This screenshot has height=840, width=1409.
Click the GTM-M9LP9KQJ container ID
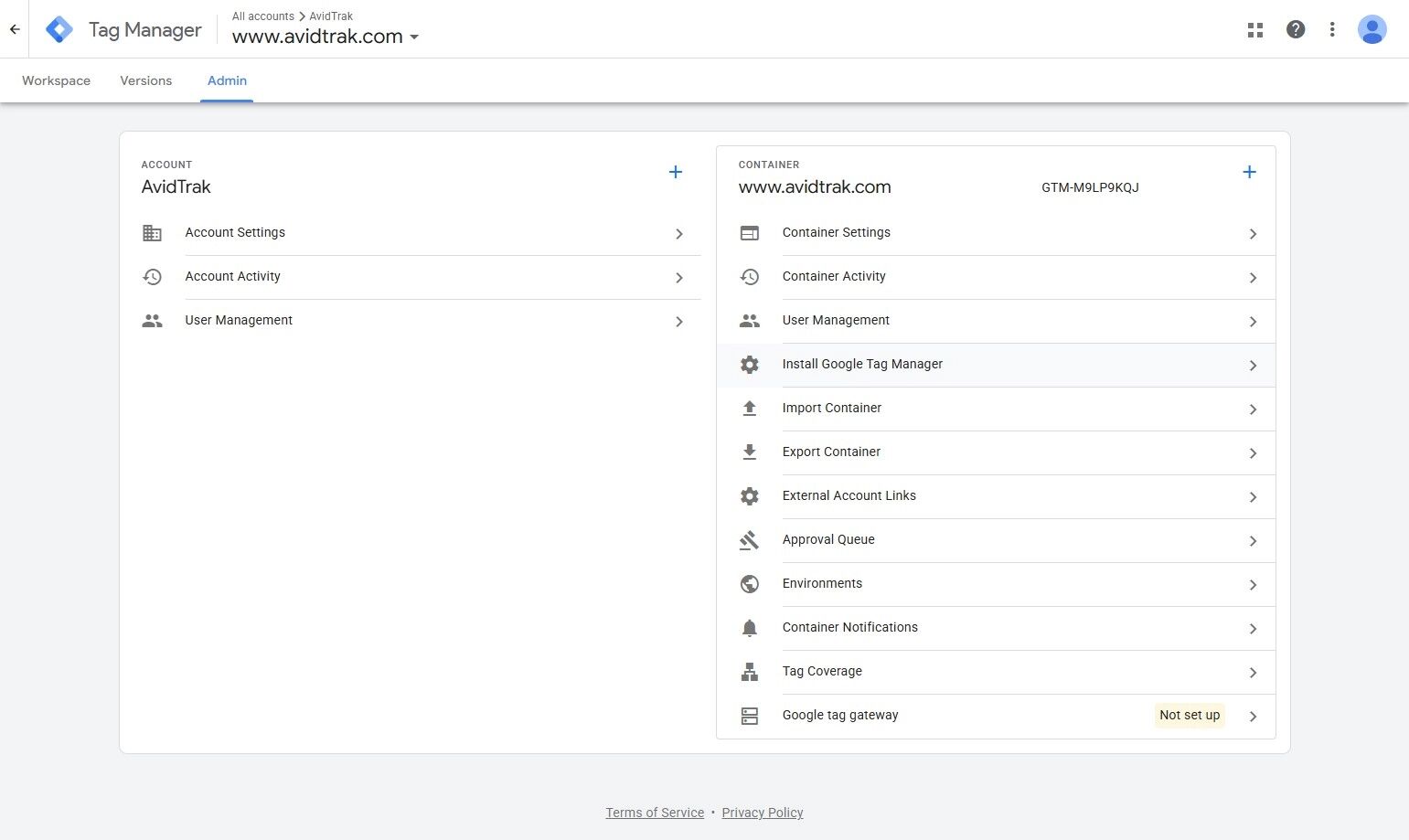pos(1090,187)
